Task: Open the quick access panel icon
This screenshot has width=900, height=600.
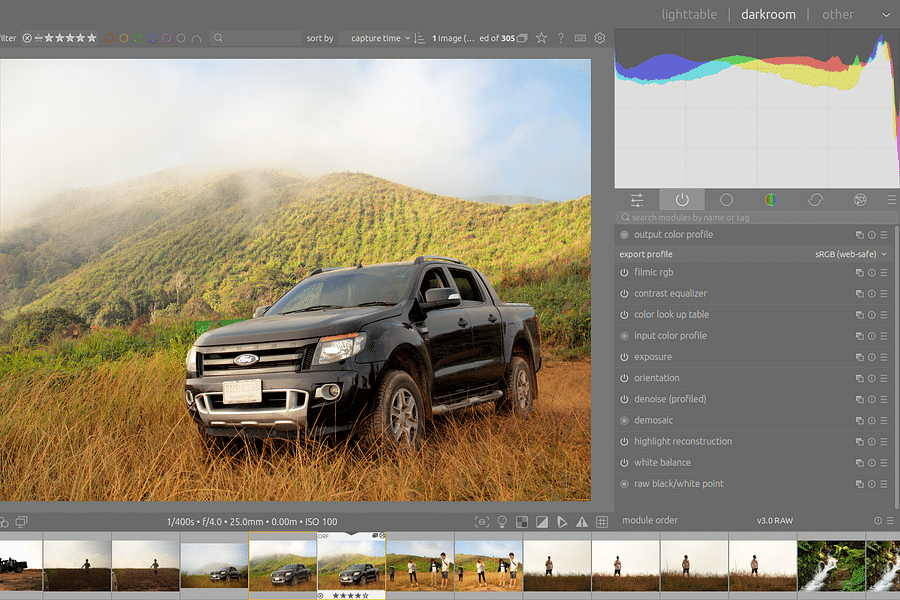Action: pyautogui.click(x=637, y=200)
